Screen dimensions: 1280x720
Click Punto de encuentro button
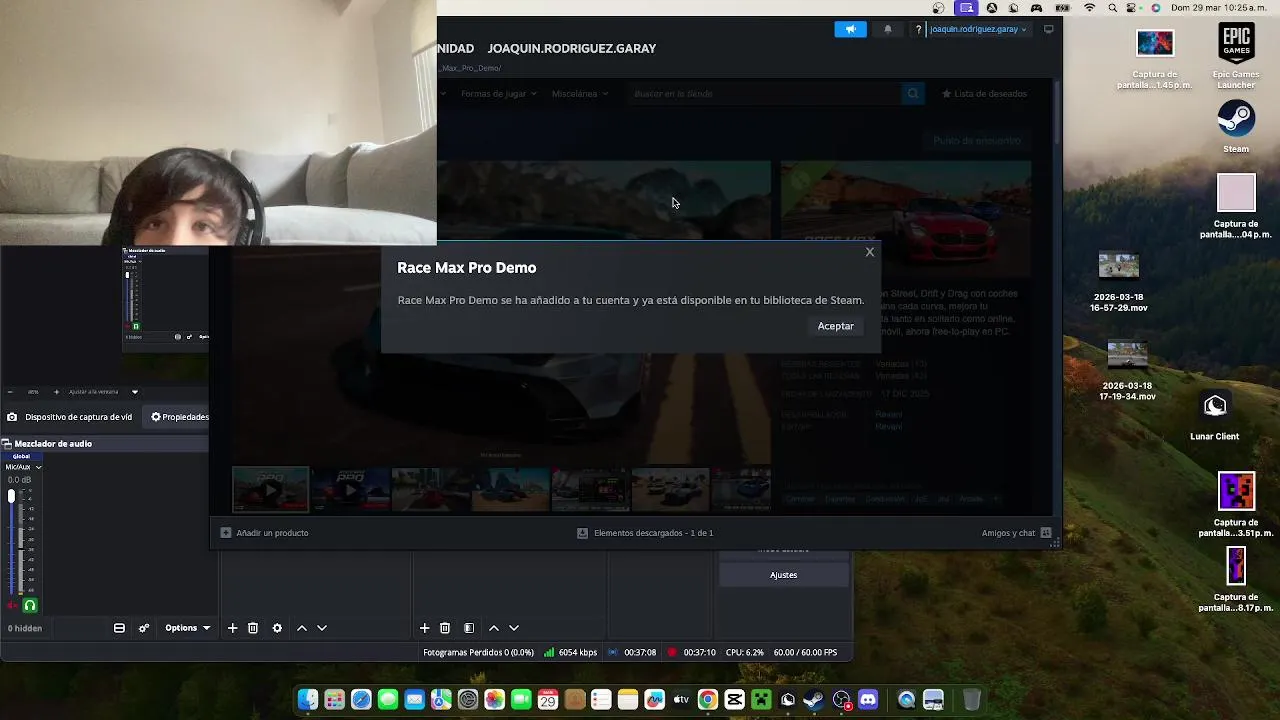click(977, 140)
